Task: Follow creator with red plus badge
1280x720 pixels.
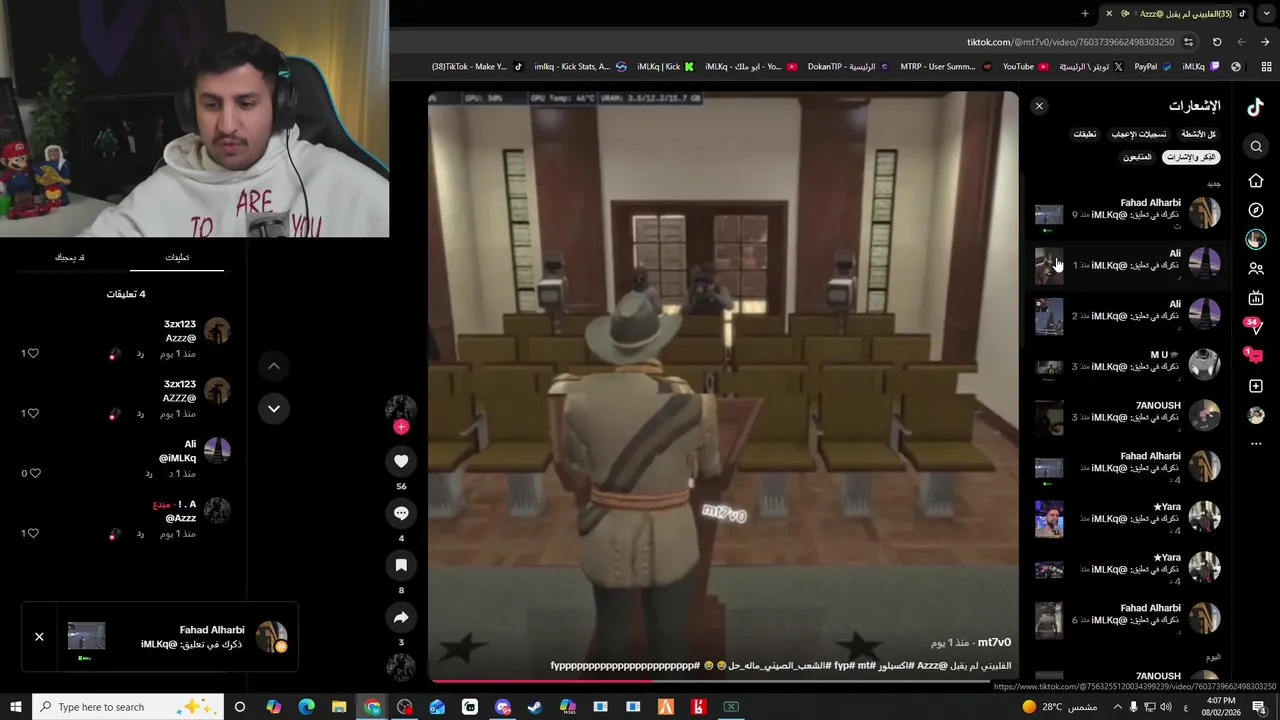Action: tap(401, 427)
